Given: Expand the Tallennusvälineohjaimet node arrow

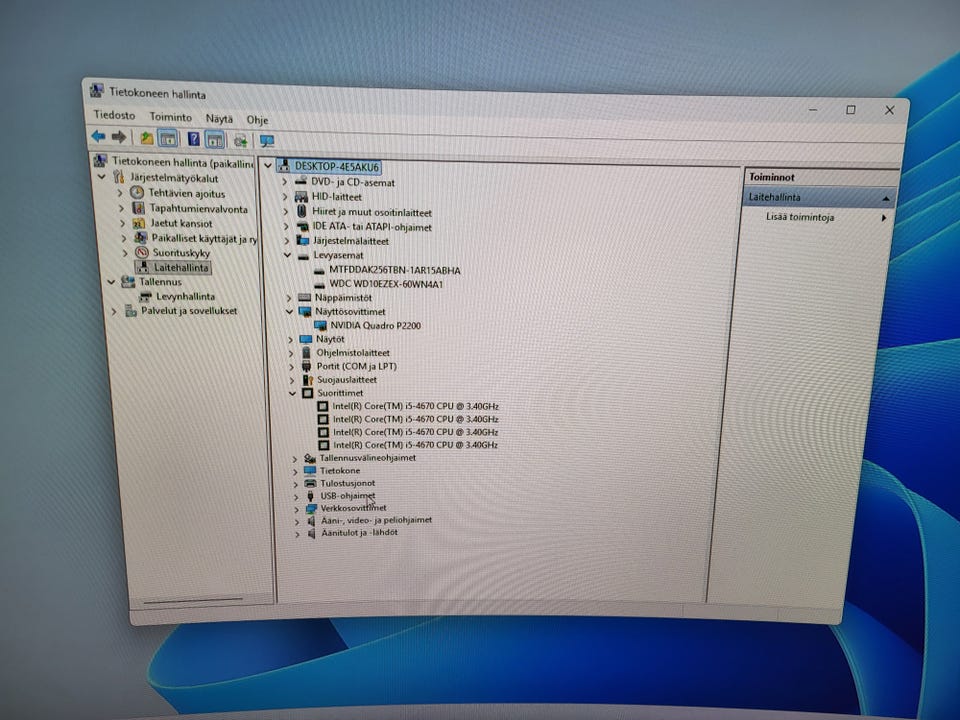Looking at the screenshot, I should click(x=294, y=458).
